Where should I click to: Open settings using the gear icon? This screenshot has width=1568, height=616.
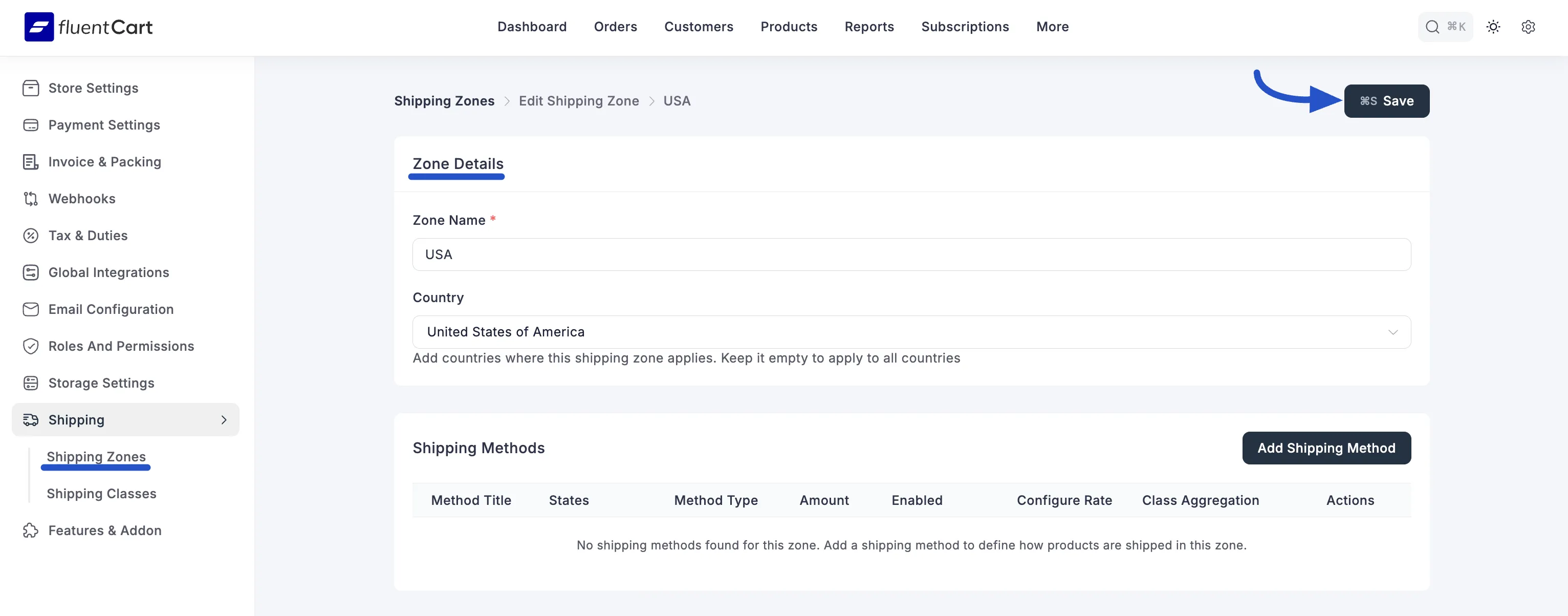1529,27
